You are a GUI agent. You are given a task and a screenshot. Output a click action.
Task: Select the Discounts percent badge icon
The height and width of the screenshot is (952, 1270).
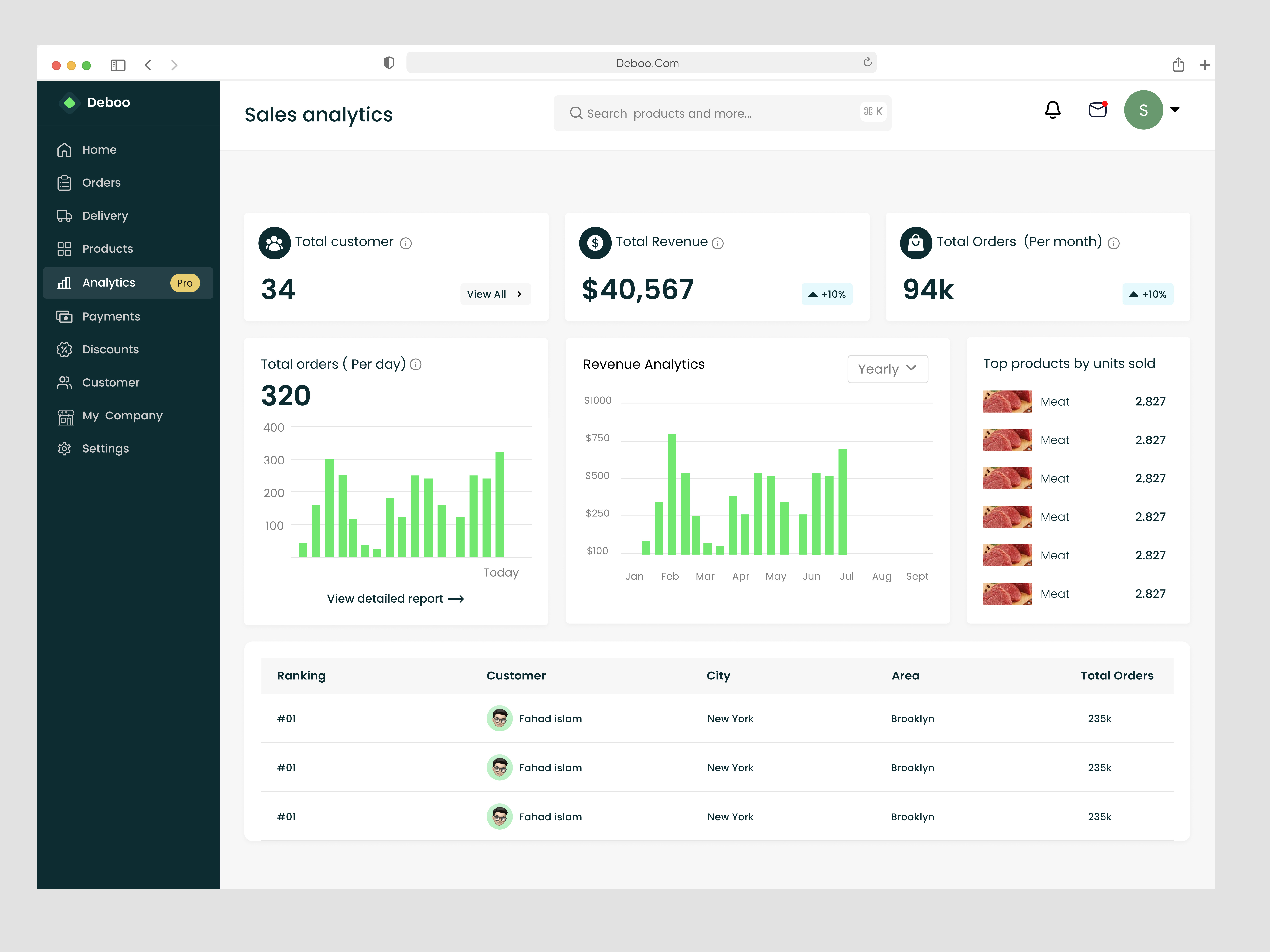[x=64, y=349]
